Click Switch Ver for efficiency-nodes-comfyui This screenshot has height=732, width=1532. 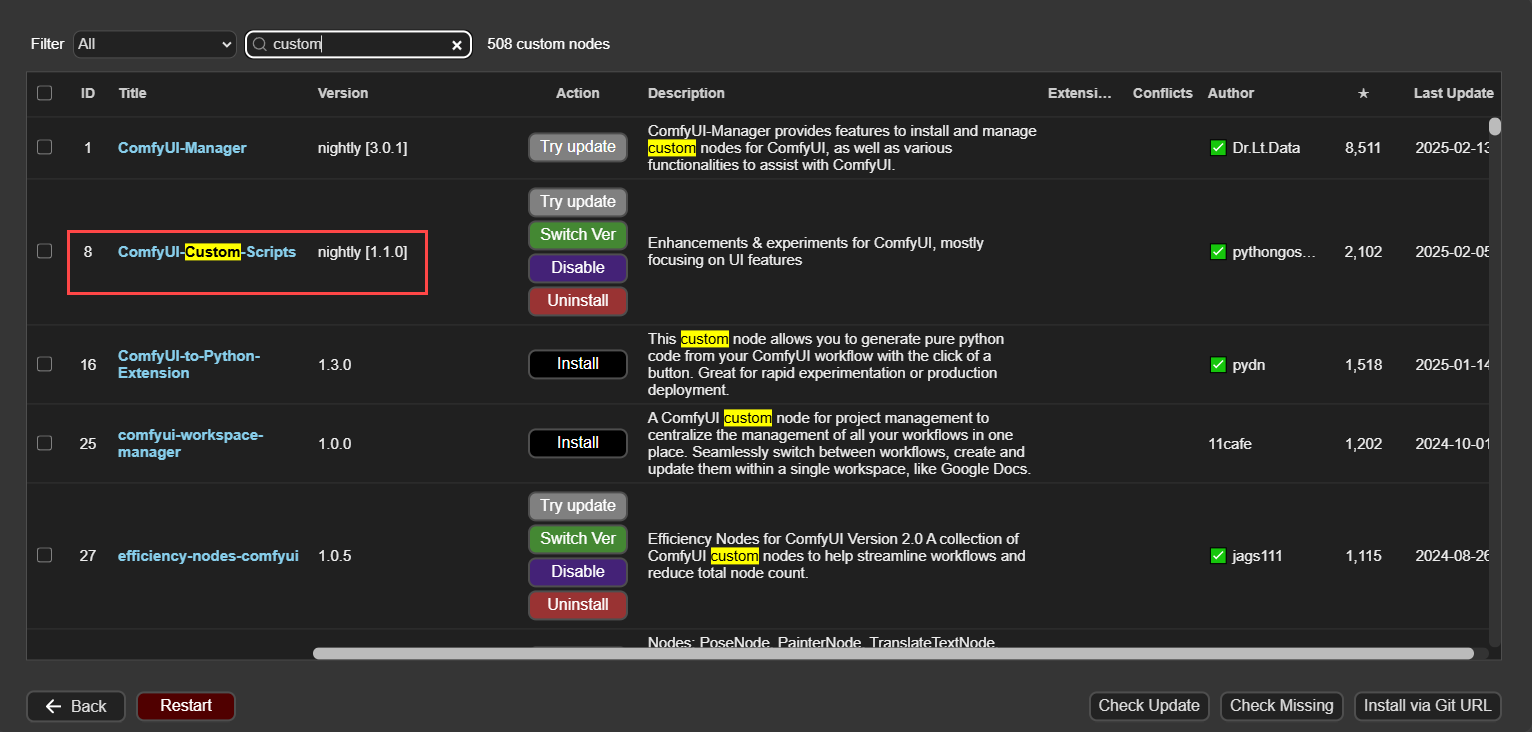[578, 539]
